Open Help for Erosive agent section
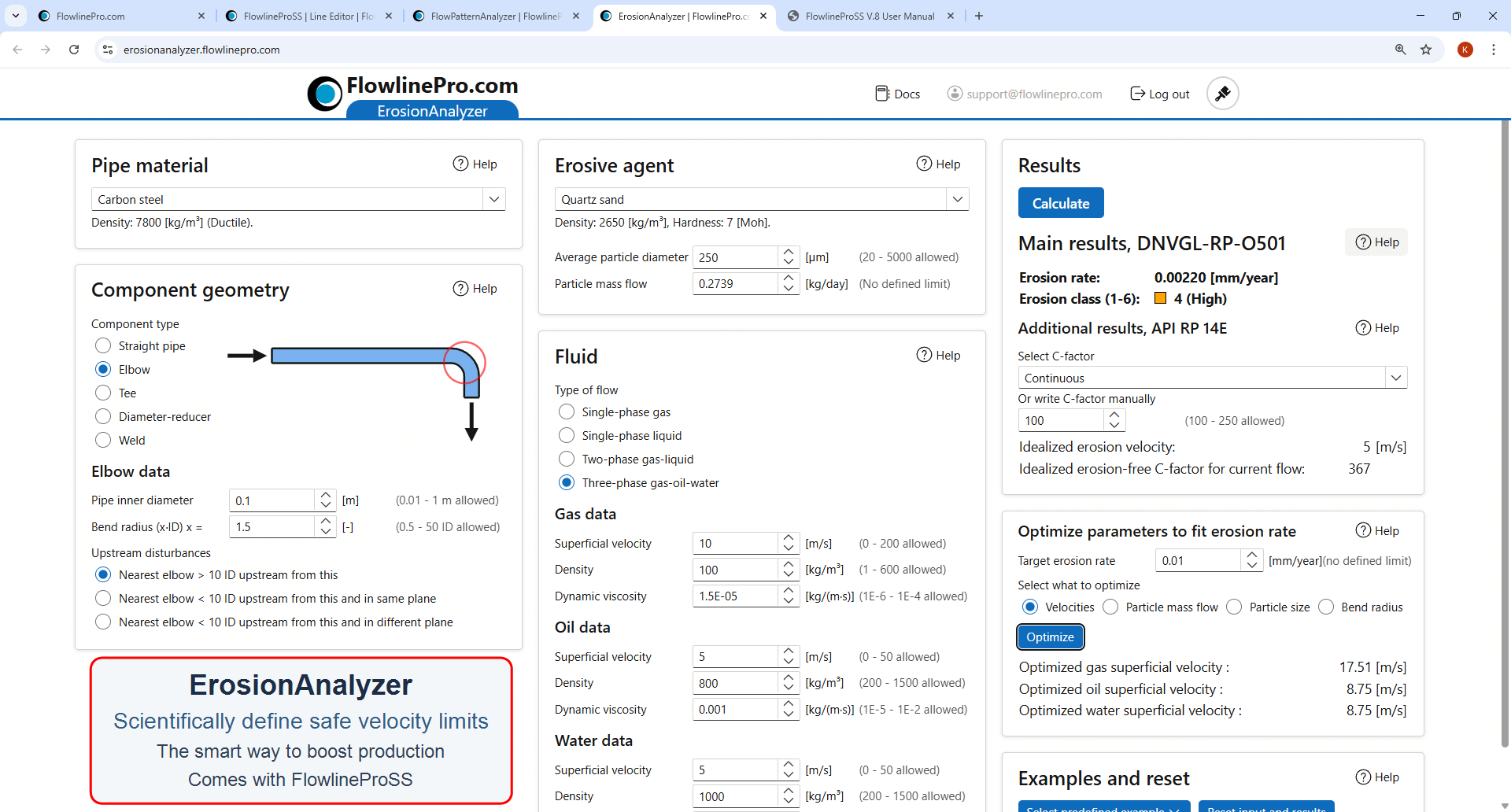1511x812 pixels. 939,164
